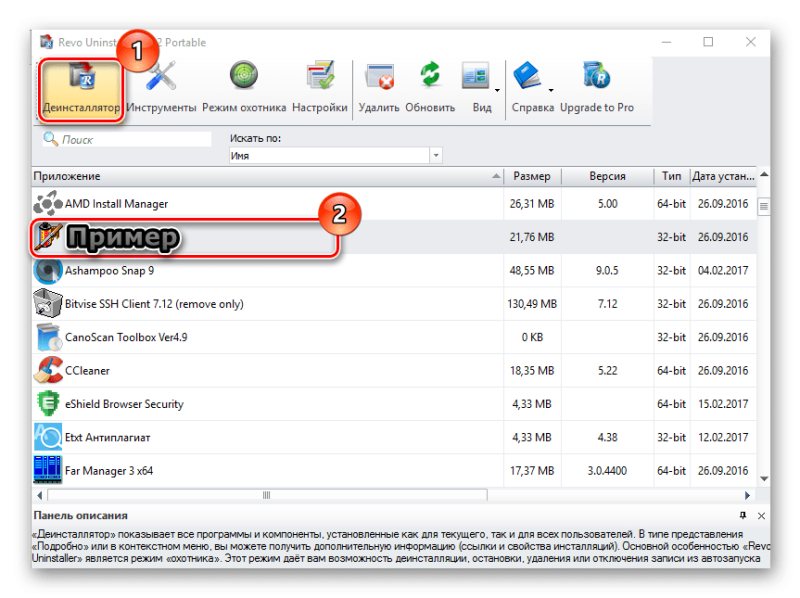Click the horizontal scrollbar thumb
Image resolution: width=800 pixels, height=598 pixels.
[x=267, y=495]
